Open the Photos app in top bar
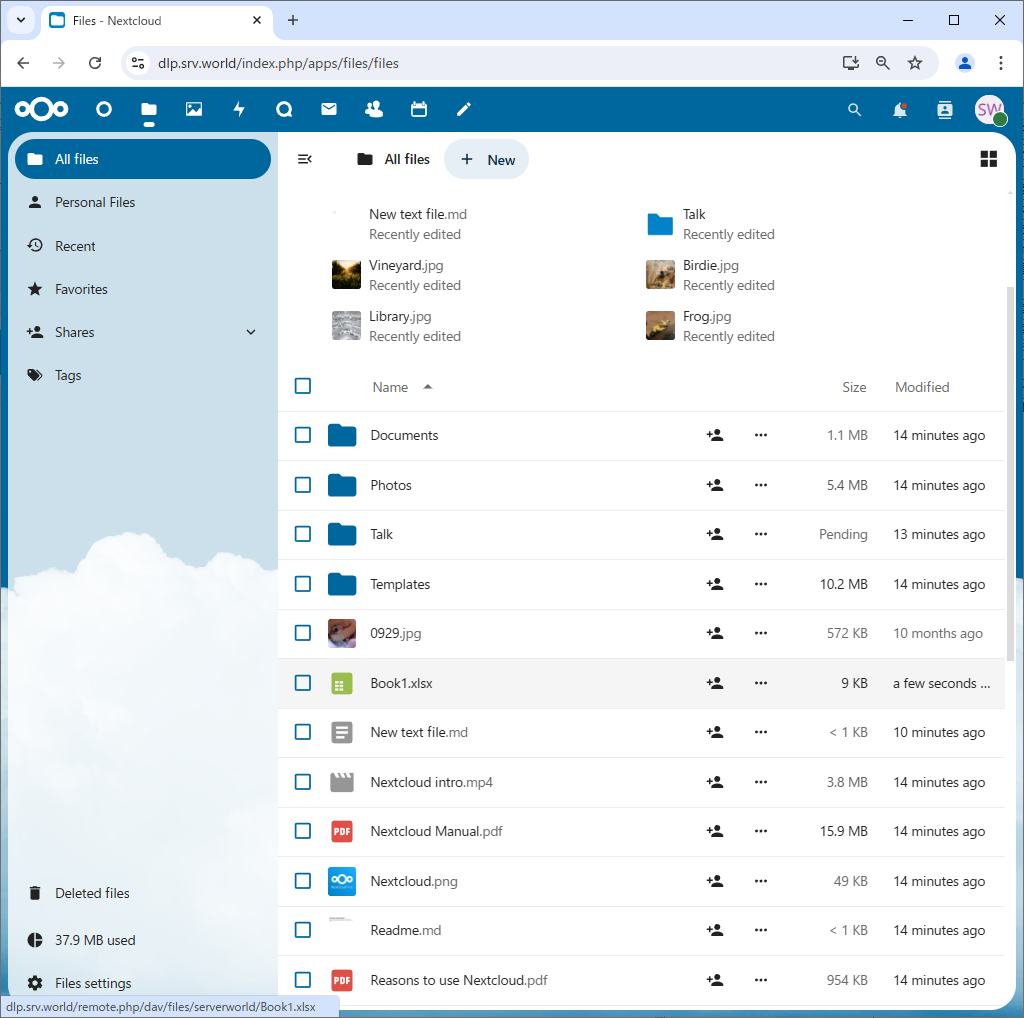Screen dimensions: 1024x1018 pos(194,109)
